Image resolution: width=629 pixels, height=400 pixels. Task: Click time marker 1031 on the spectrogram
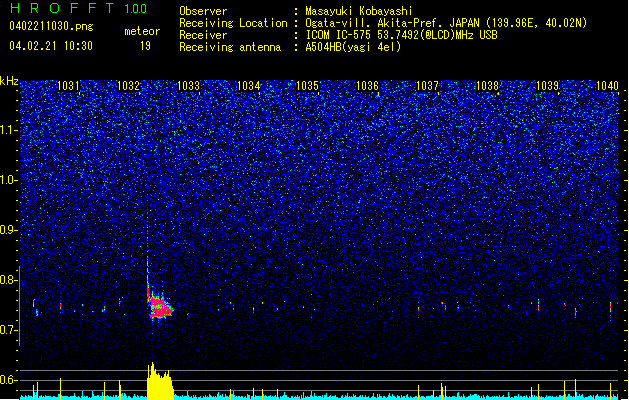68,85
